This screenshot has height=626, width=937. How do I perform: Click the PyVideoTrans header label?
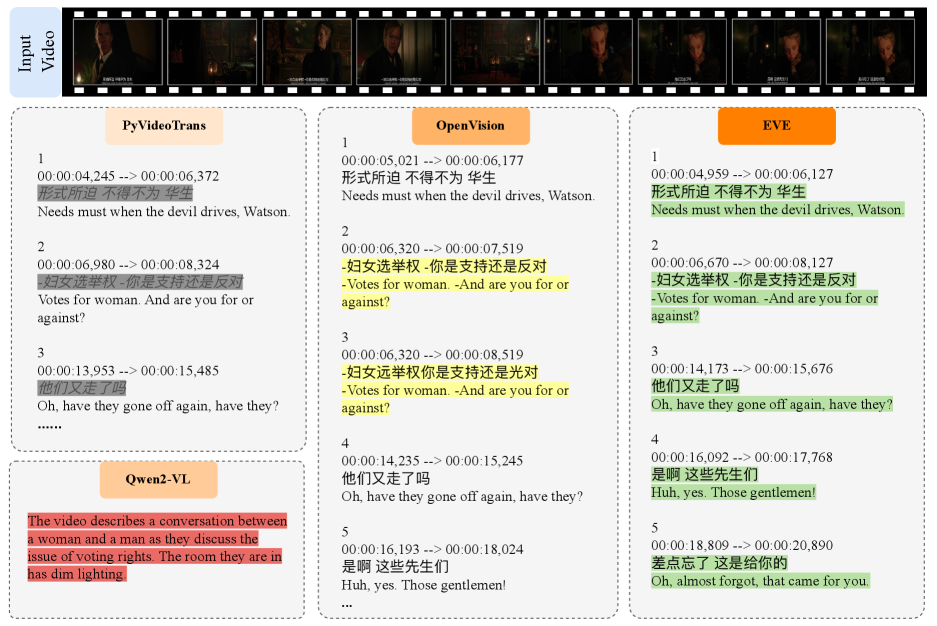(x=164, y=126)
